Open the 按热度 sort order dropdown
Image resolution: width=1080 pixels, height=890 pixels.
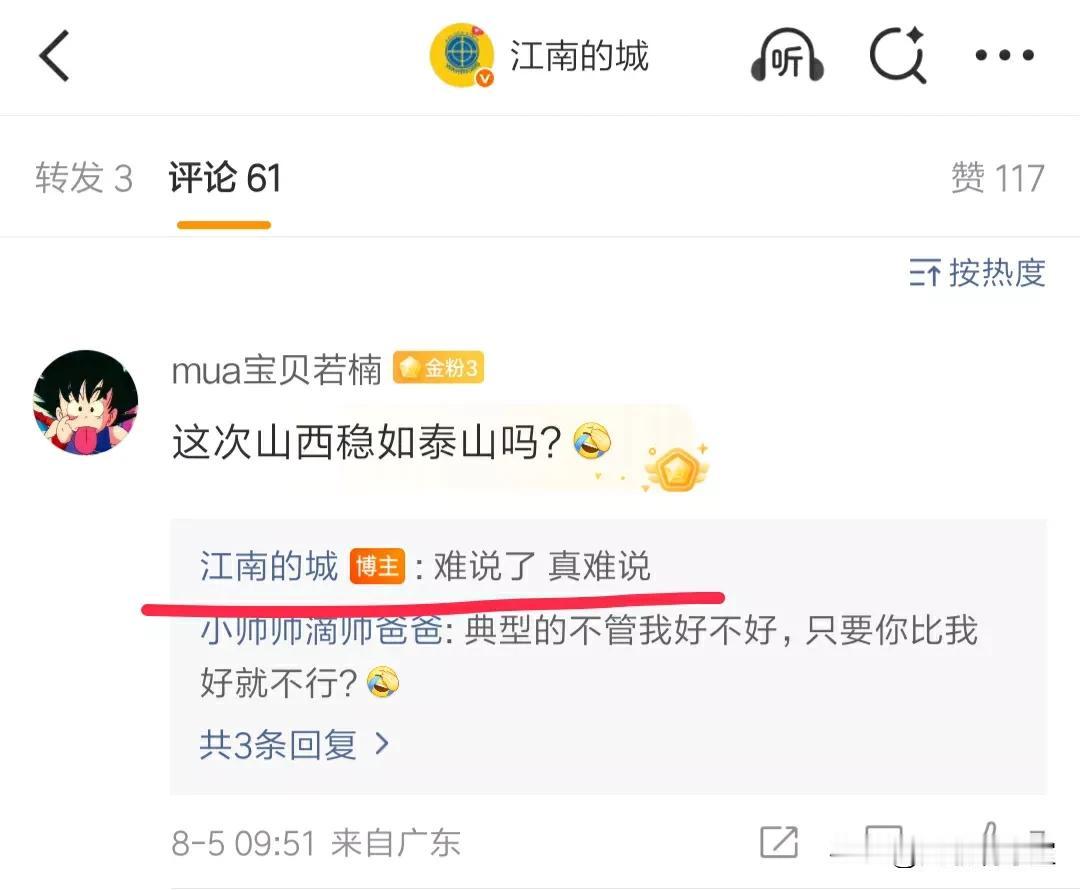pos(977,273)
